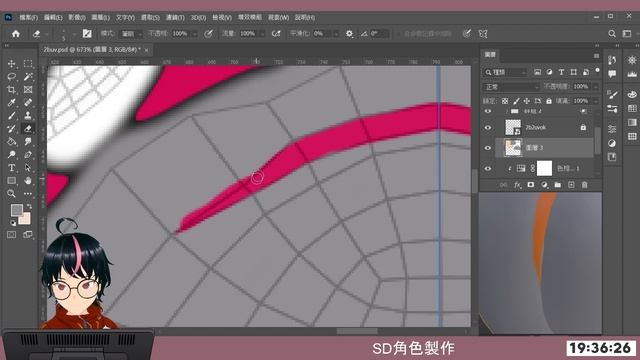This screenshot has width=640, height=360.
Task: Select the Crop tool
Action: [x=11, y=89]
